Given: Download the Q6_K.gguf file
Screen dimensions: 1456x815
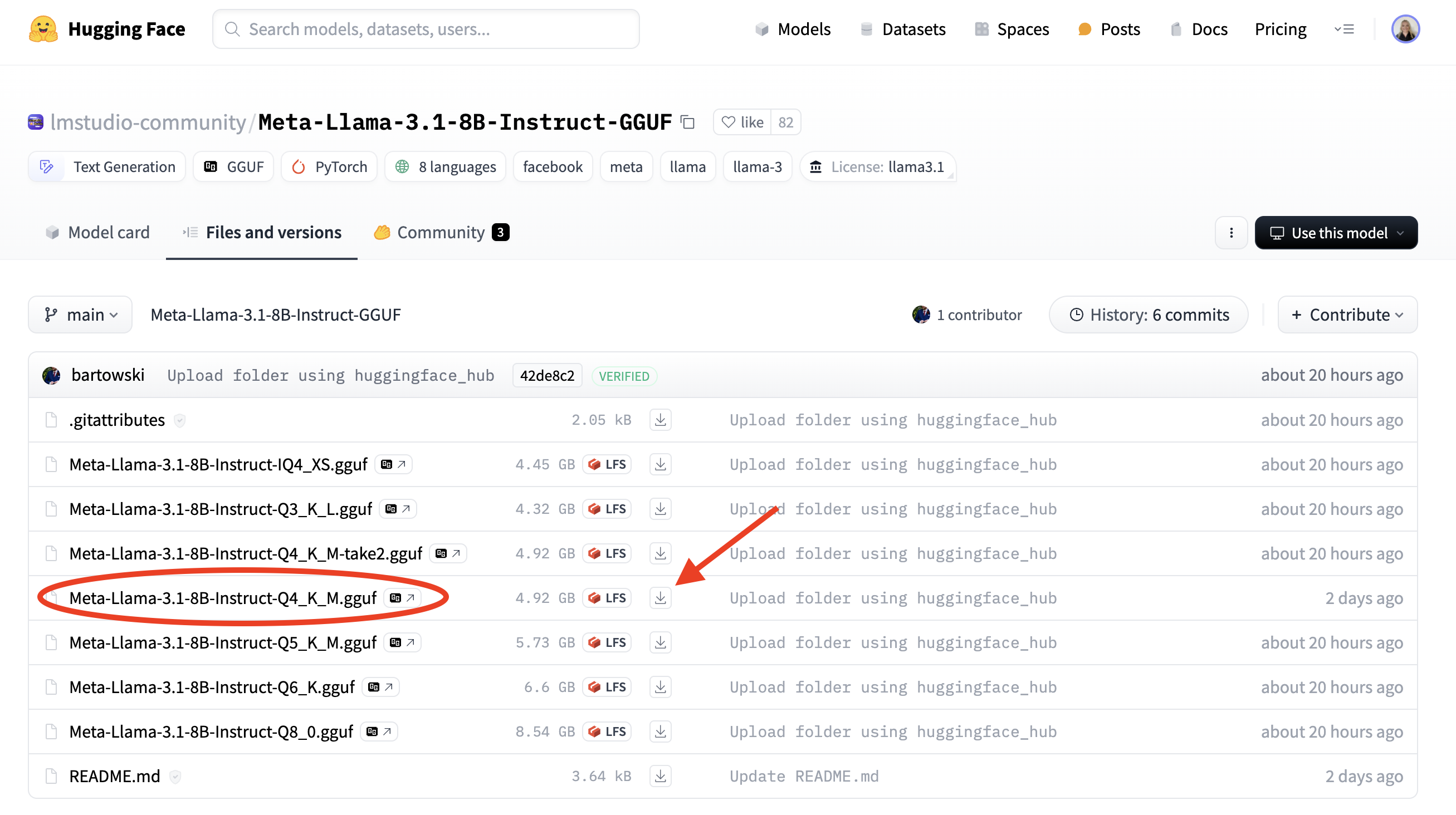Looking at the screenshot, I should tap(660, 688).
